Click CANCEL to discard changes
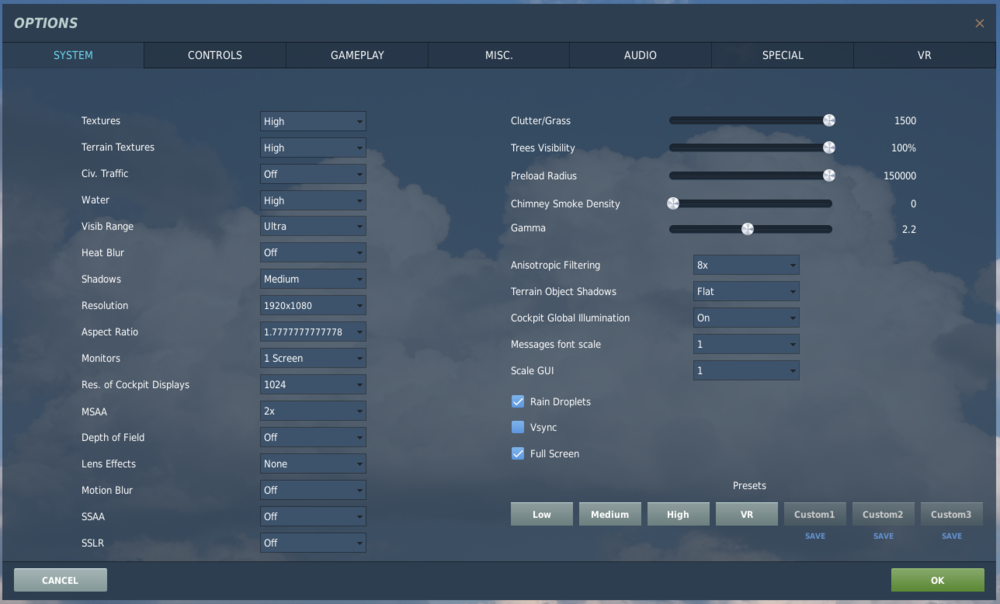Screen dimensions: 1000x604 (59, 579)
